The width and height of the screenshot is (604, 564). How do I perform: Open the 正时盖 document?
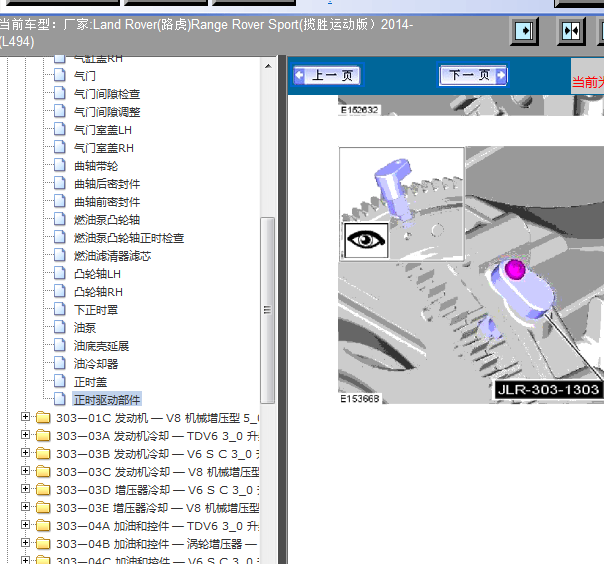(x=91, y=382)
